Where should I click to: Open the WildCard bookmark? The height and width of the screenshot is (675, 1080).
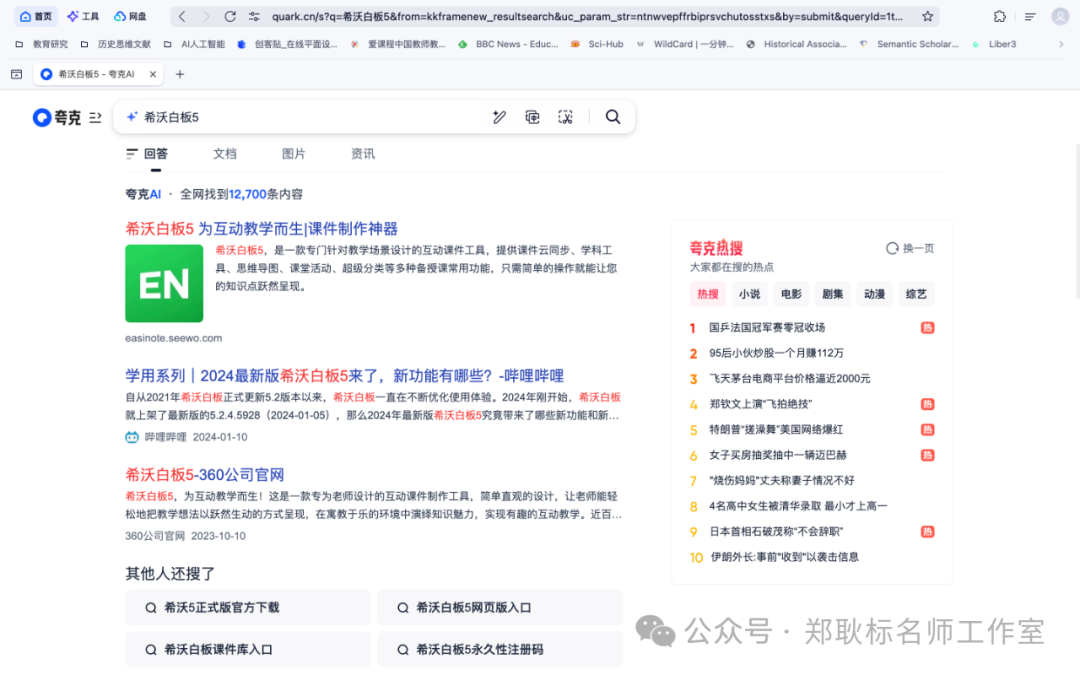point(685,44)
